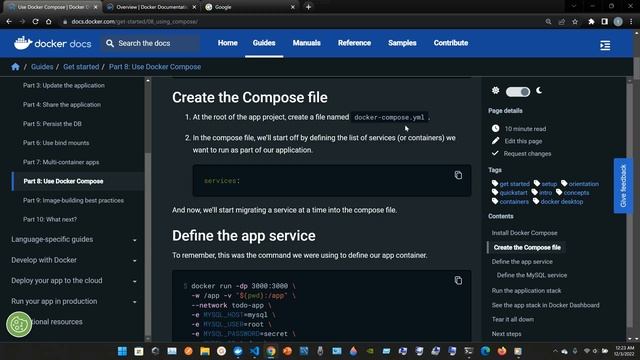This screenshot has width=640, height=360.
Task: Open cookie preferences icon
Action: tap(19, 324)
